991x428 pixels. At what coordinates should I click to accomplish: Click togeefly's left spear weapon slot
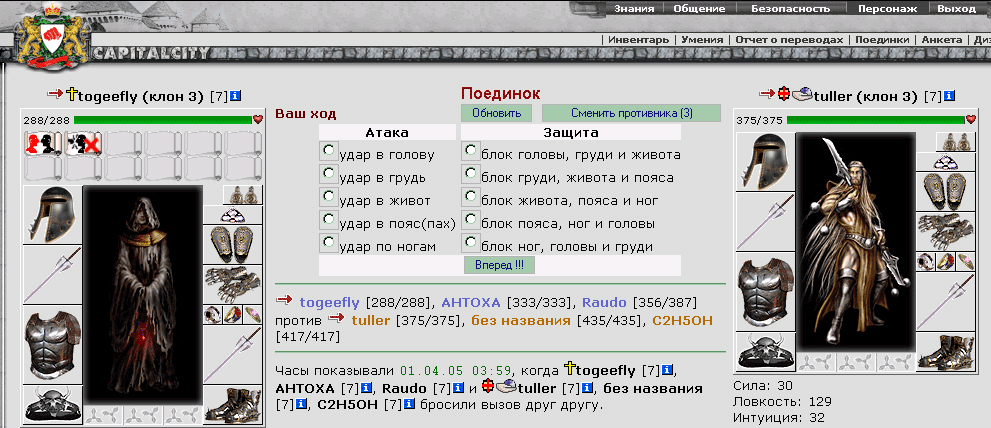pos(53,275)
